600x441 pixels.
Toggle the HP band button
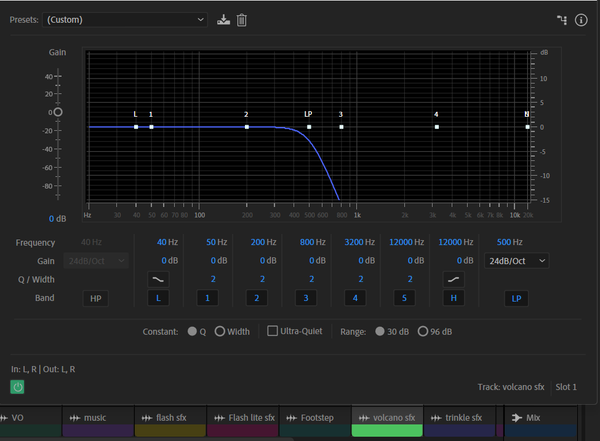96,298
